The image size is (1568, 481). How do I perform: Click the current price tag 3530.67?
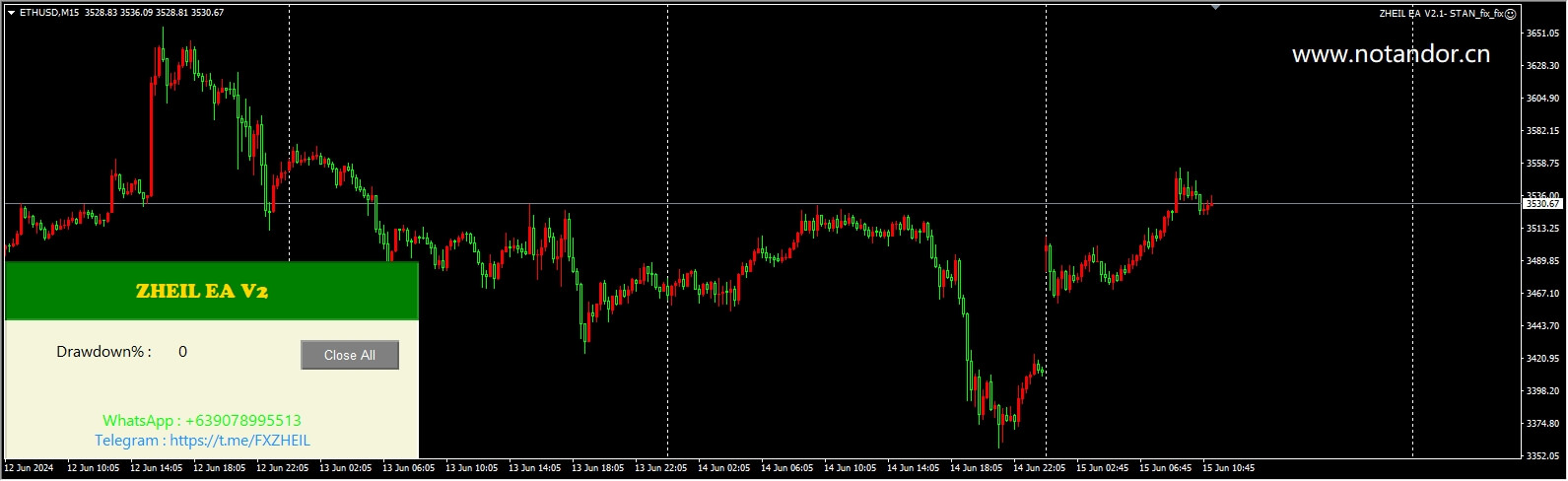coord(1542,204)
